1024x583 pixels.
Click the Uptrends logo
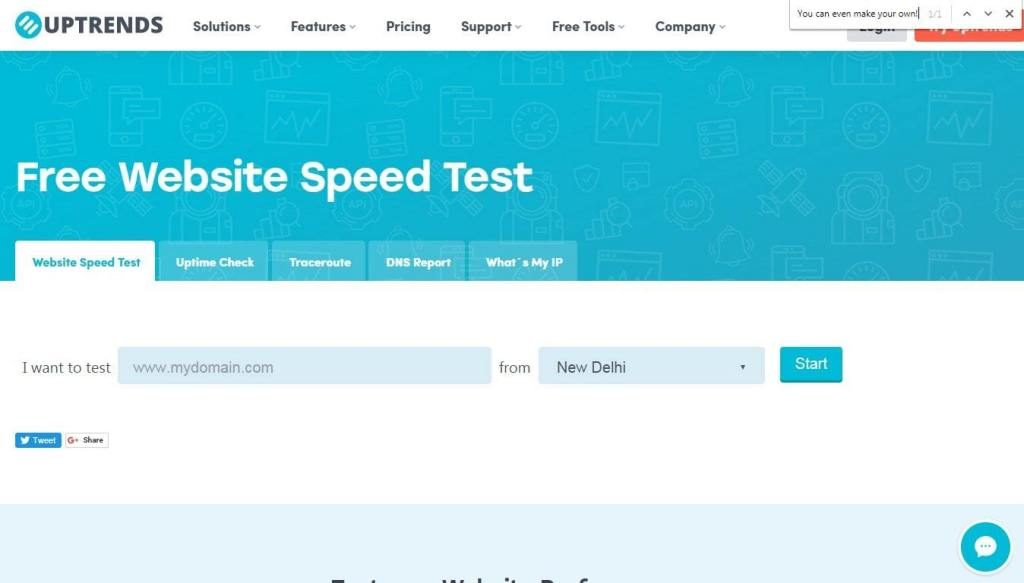89,25
